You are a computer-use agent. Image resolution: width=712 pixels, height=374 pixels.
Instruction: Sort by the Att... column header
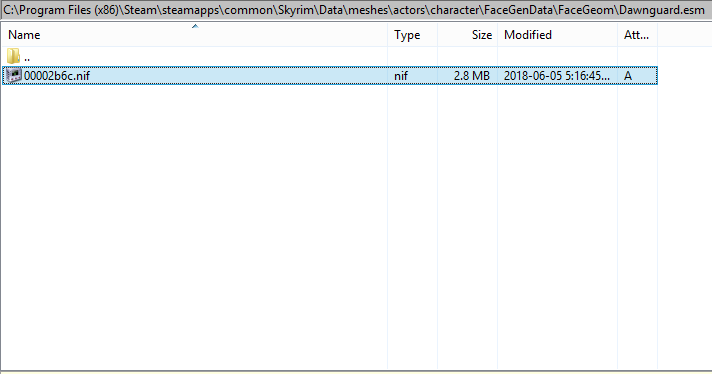pos(638,35)
